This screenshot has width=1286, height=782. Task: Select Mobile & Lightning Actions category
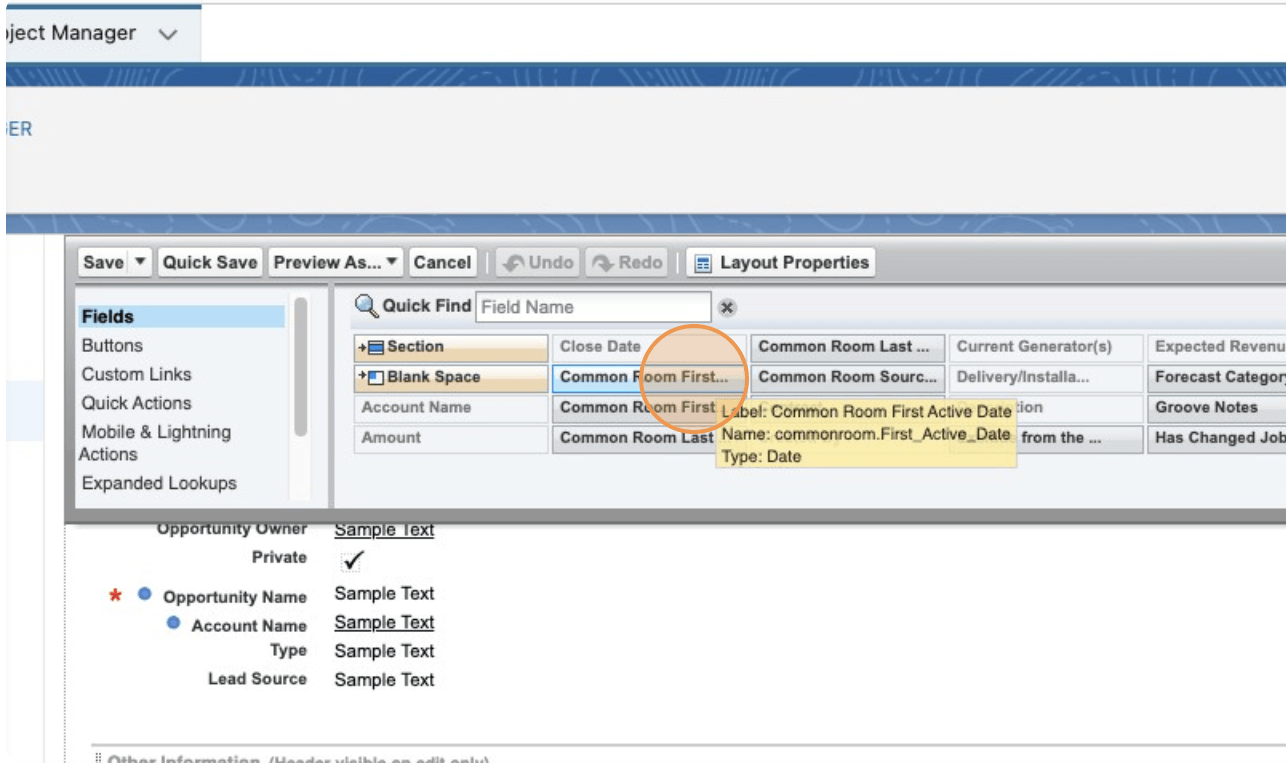pos(155,443)
